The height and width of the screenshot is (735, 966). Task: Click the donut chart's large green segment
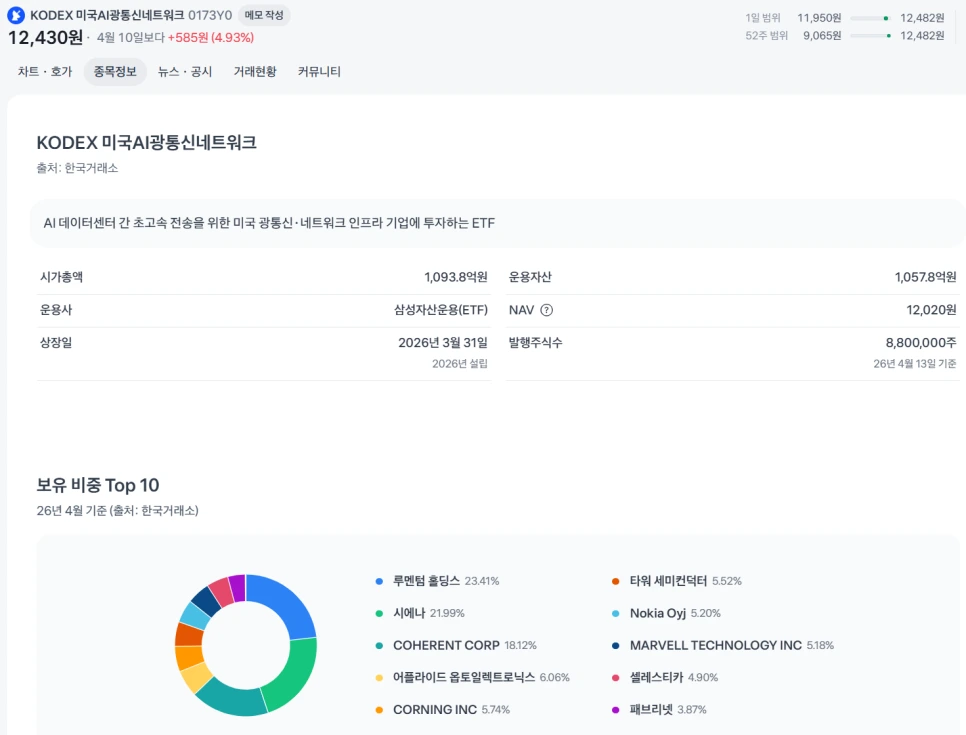[x=293, y=675]
